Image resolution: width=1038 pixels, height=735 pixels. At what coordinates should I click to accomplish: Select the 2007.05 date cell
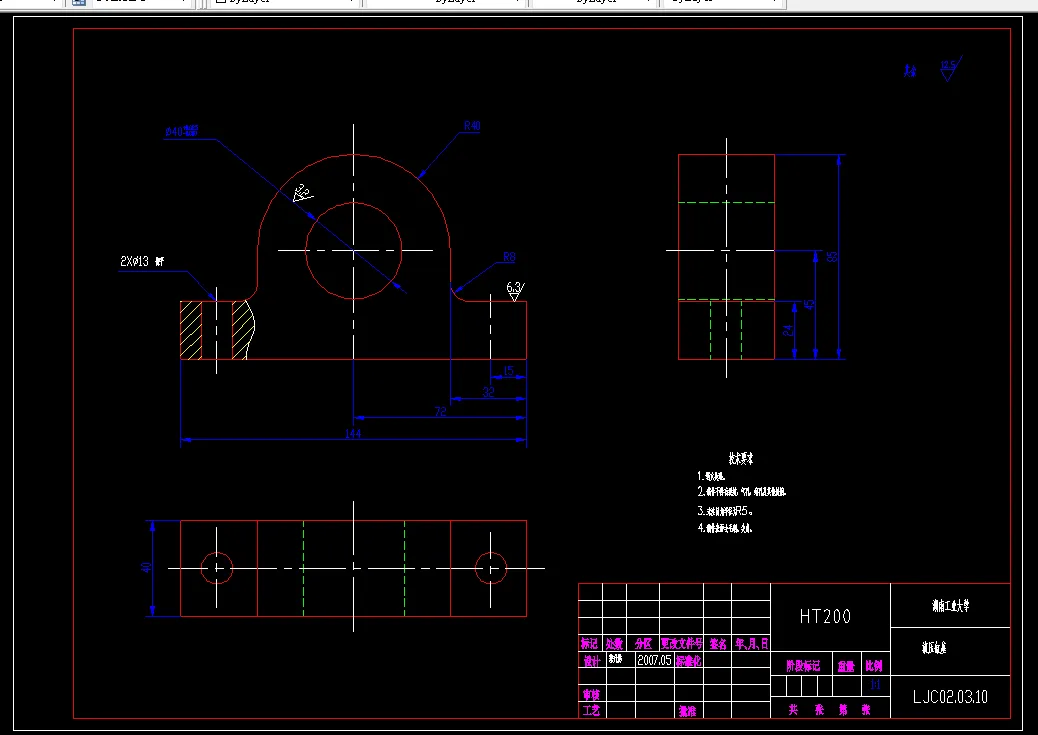coord(654,660)
